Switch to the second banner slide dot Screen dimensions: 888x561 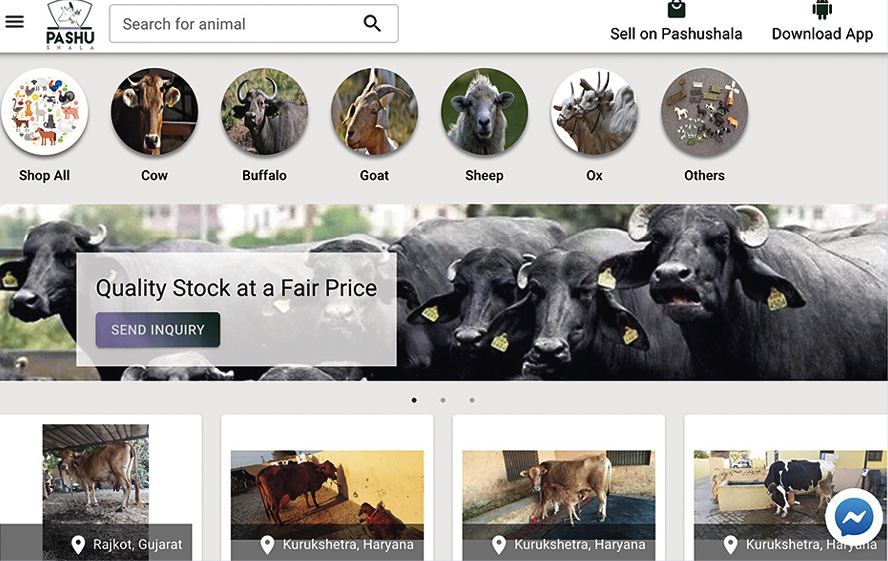tap(443, 400)
